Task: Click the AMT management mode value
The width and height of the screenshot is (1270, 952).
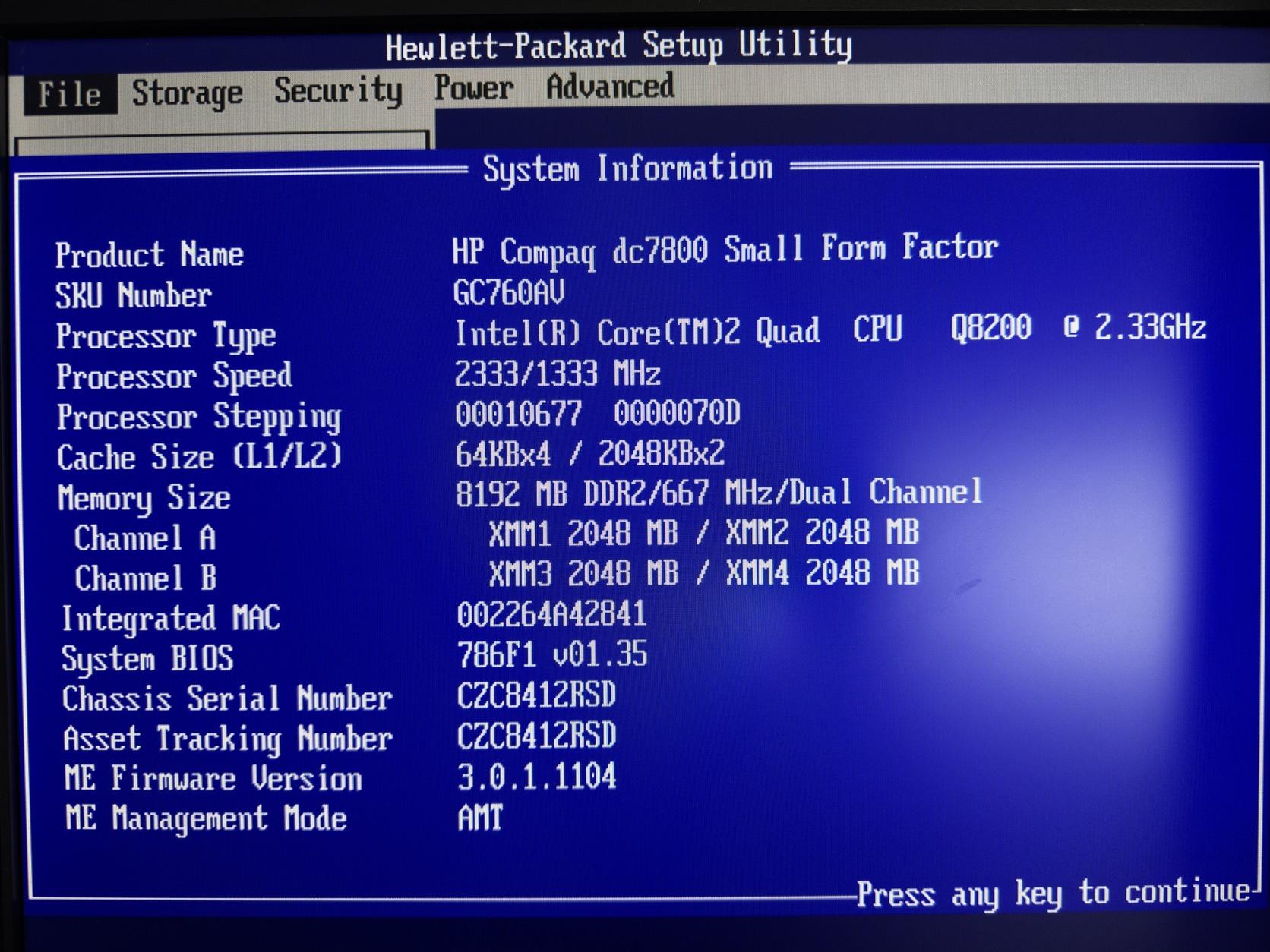Action: (480, 818)
